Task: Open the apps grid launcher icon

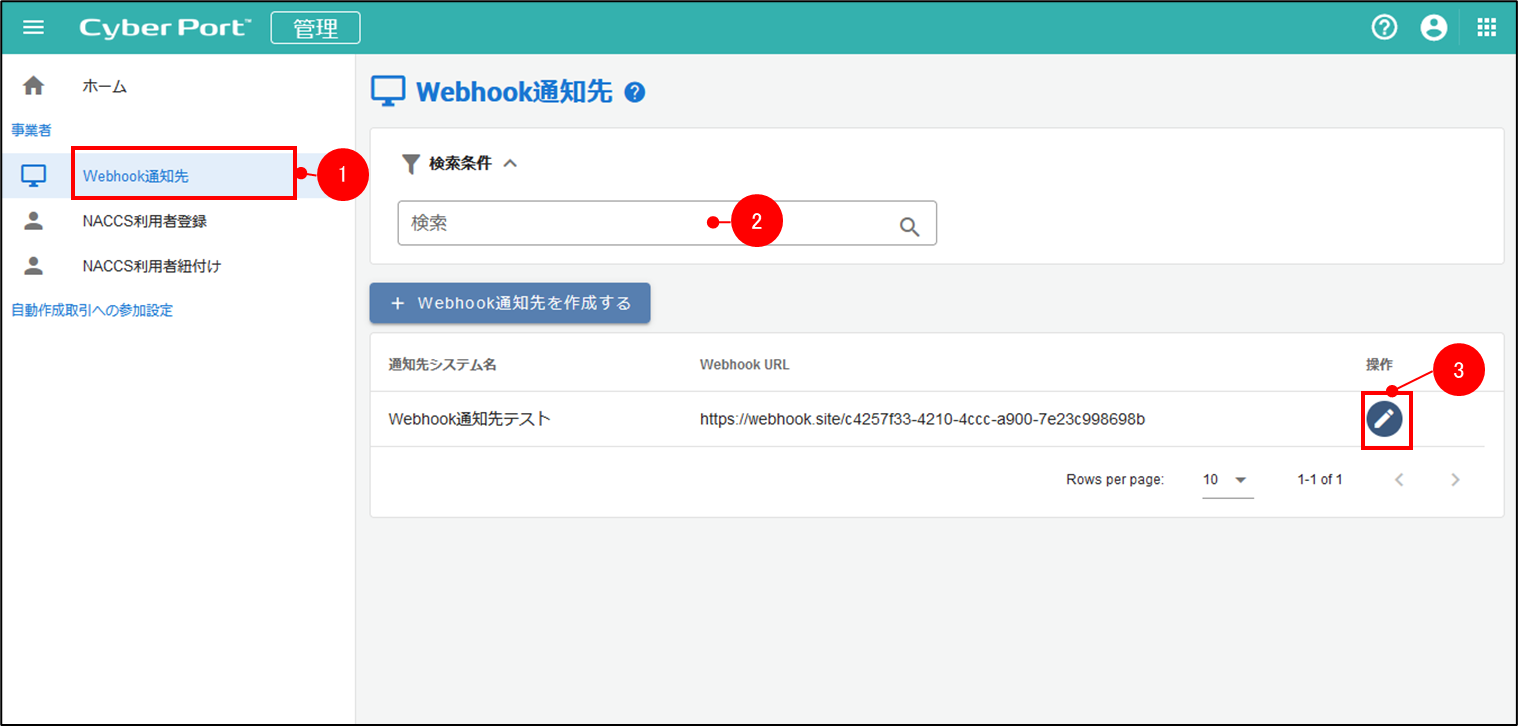Action: [1486, 27]
